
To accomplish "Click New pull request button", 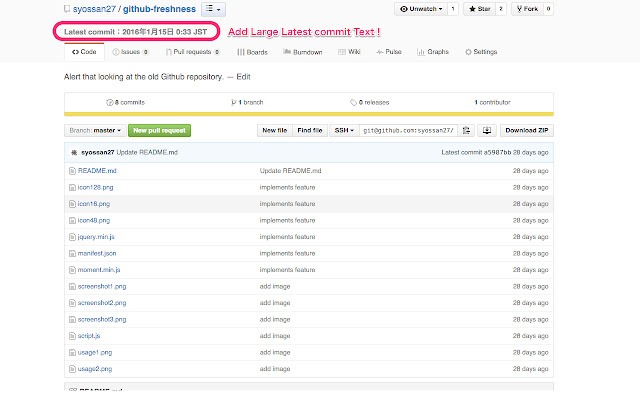I will [x=159, y=131].
